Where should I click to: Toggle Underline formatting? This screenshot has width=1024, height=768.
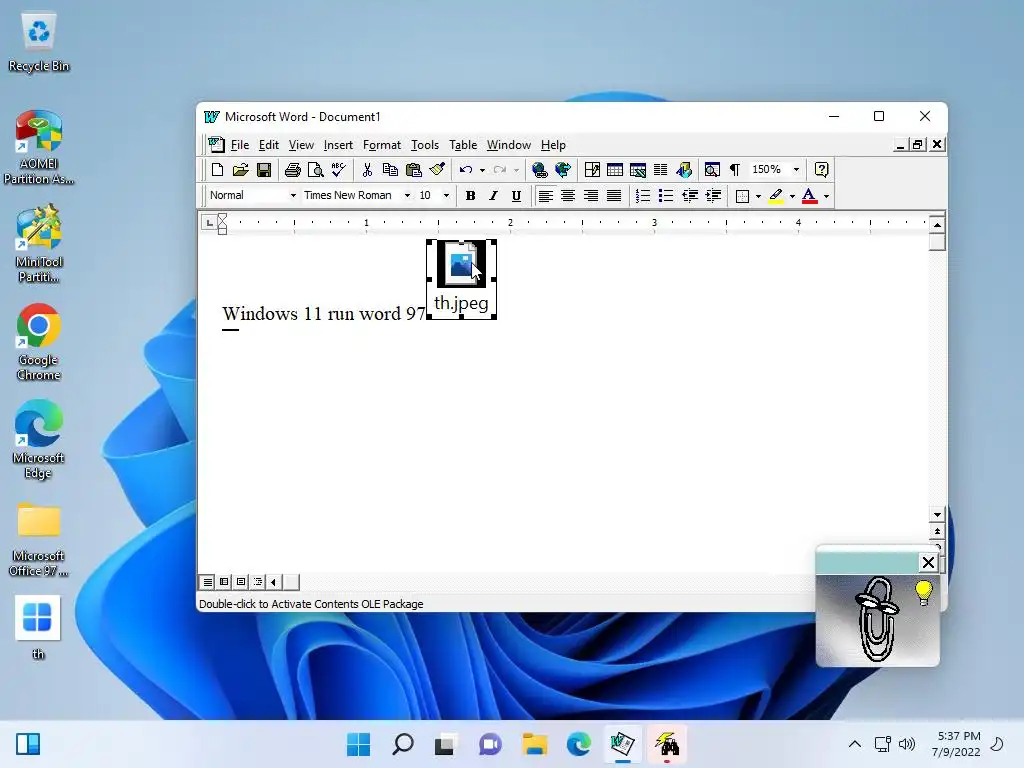coord(516,195)
